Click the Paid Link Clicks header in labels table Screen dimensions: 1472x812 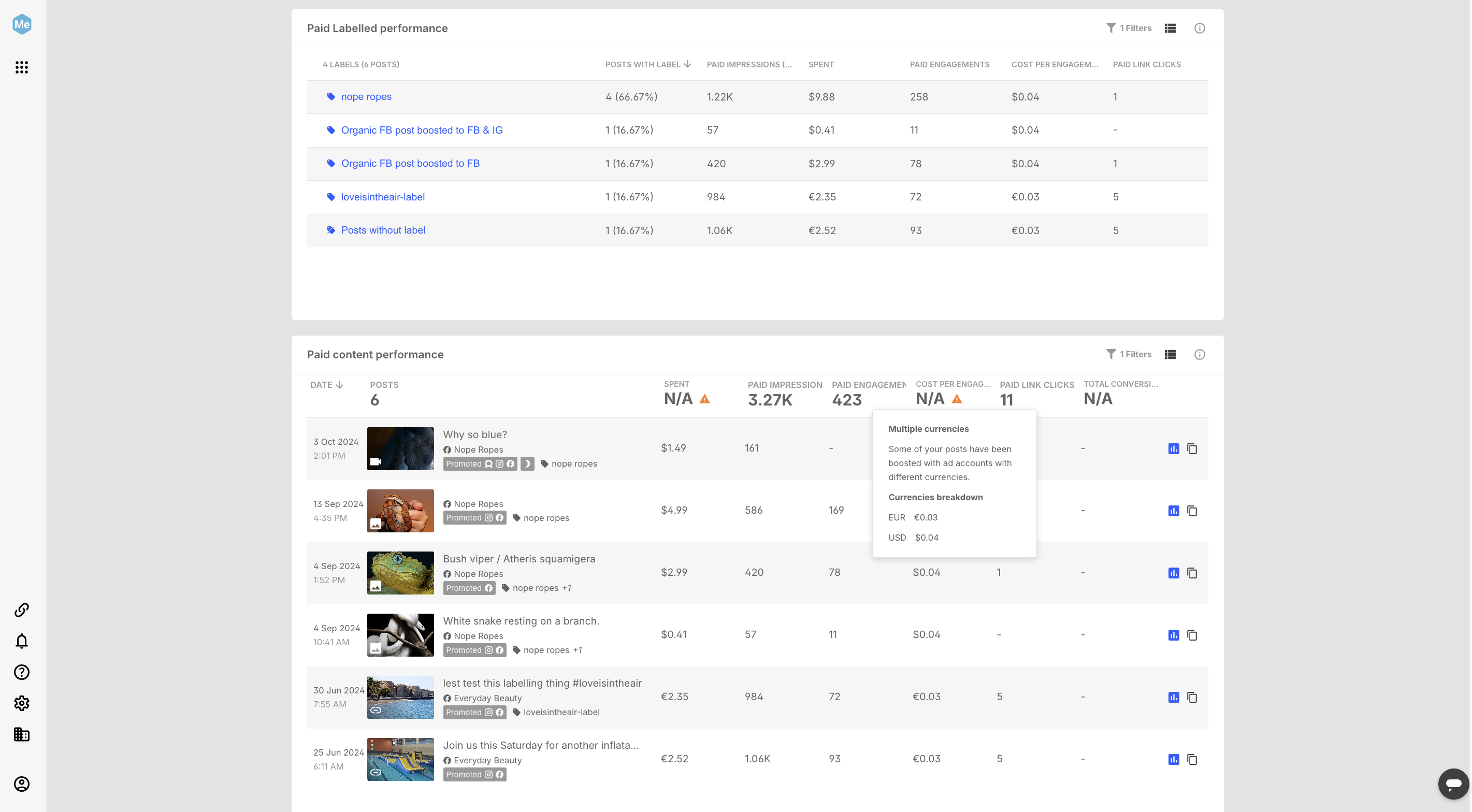click(x=1147, y=65)
